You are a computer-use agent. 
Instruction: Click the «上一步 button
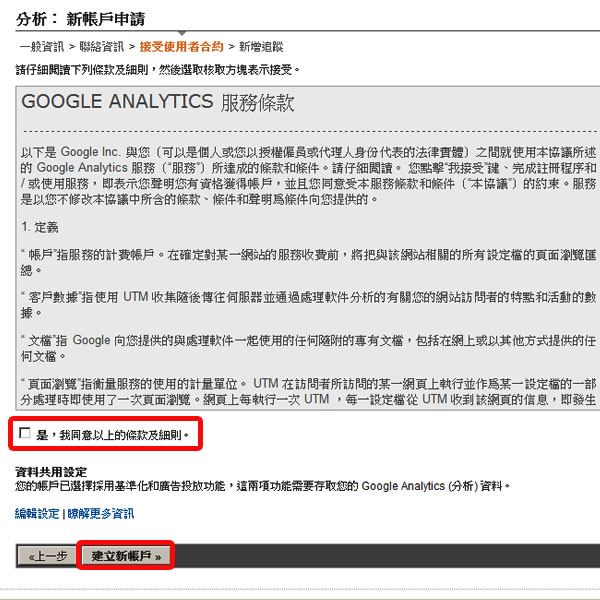tap(47, 556)
